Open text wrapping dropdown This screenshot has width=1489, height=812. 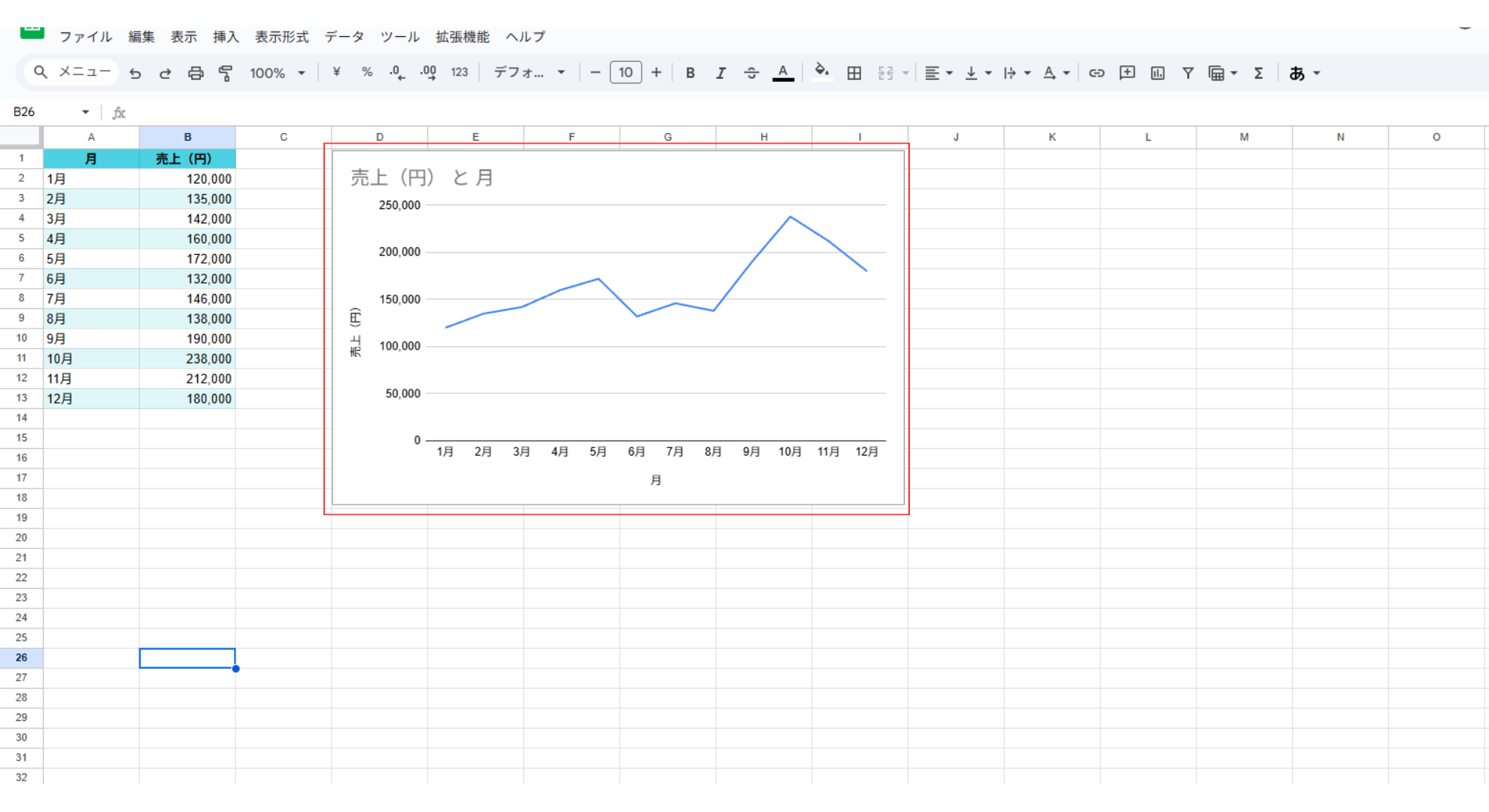click(x=1017, y=73)
